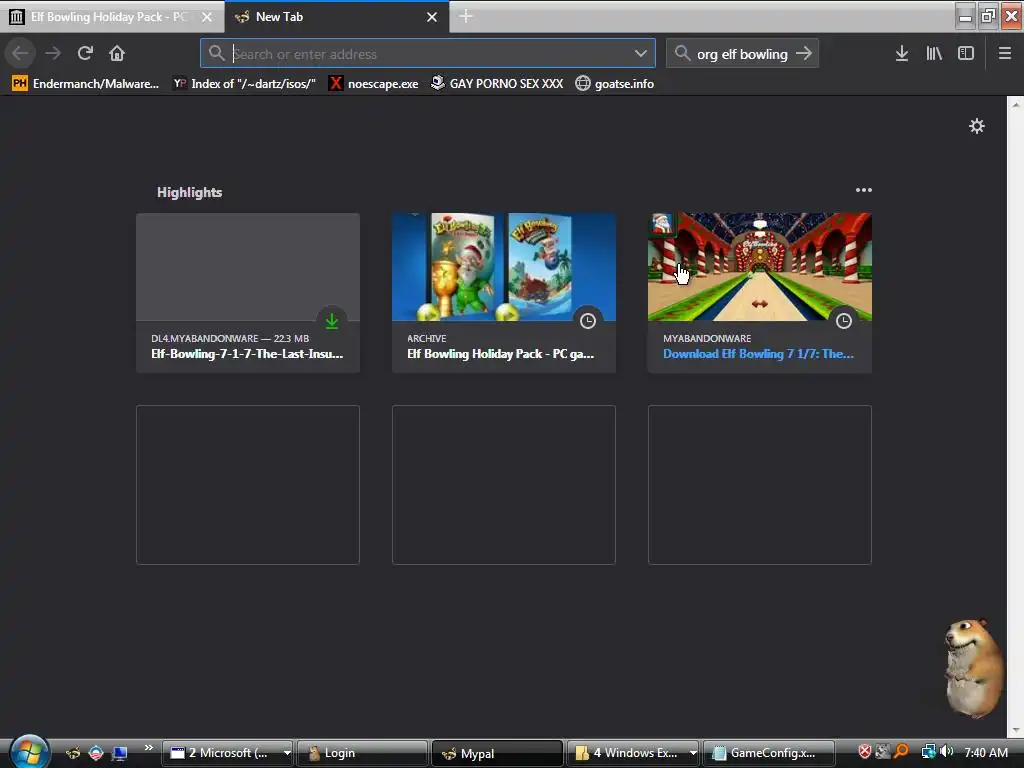Expand the quick launch overflow chevron
The image size is (1024, 768).
pos(148,747)
